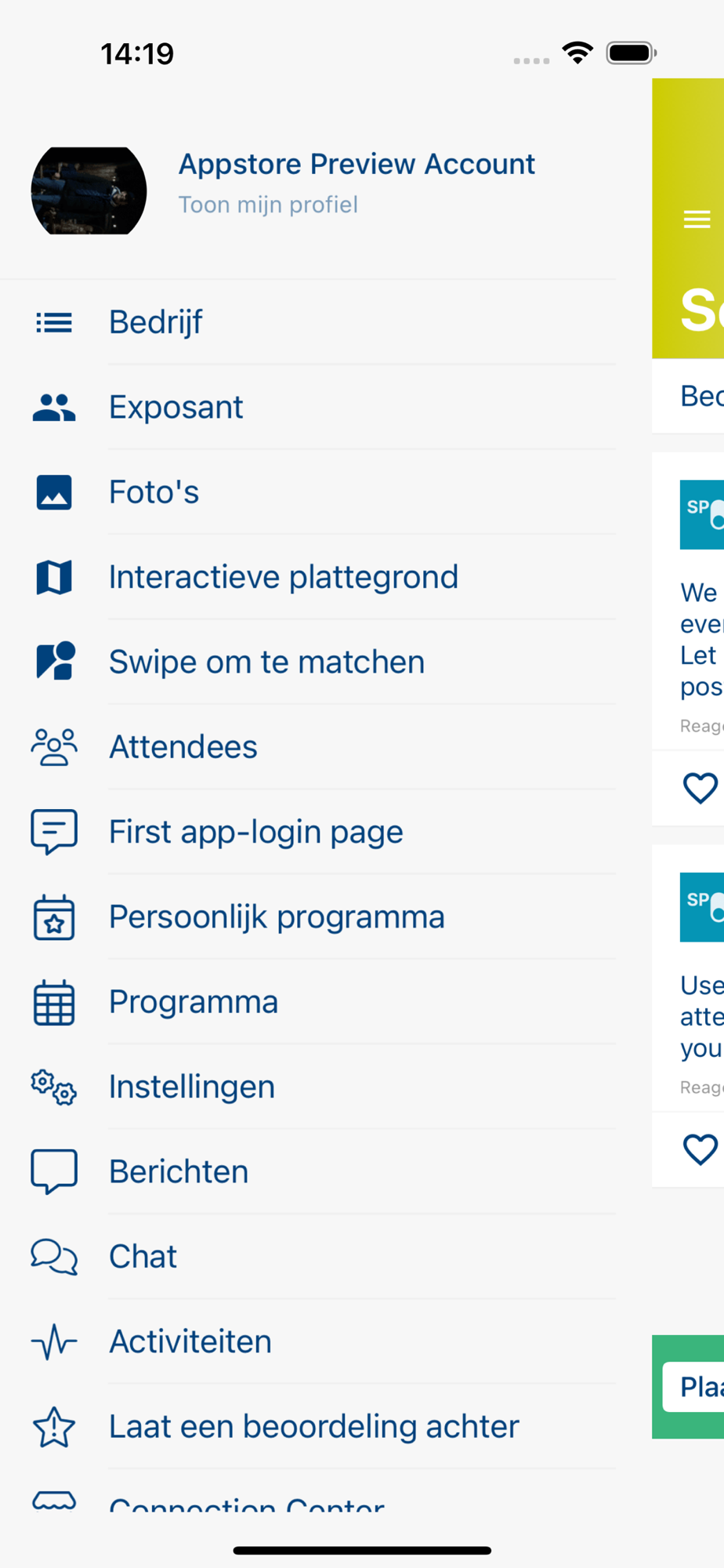Viewport: 724px width, 1568px height.
Task: Open the Interactieve plattegrond map icon
Action: click(x=54, y=577)
